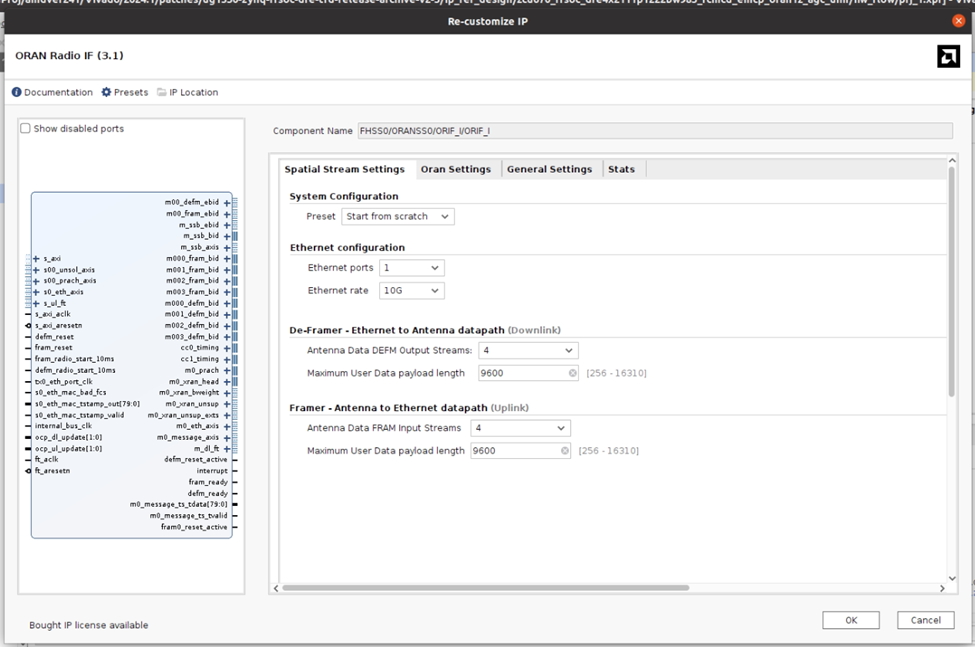This screenshot has width=975, height=647.
Task: Switch to the Oran Settings tab
Action: (456, 169)
